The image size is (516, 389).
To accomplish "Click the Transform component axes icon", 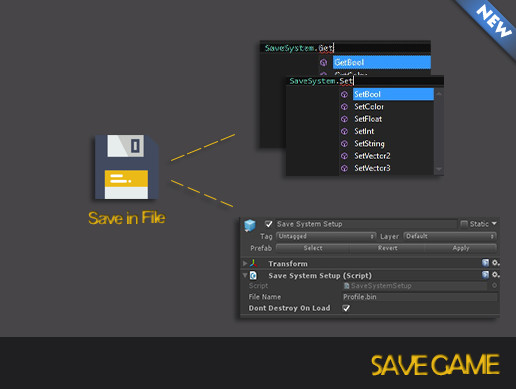I will [x=254, y=263].
